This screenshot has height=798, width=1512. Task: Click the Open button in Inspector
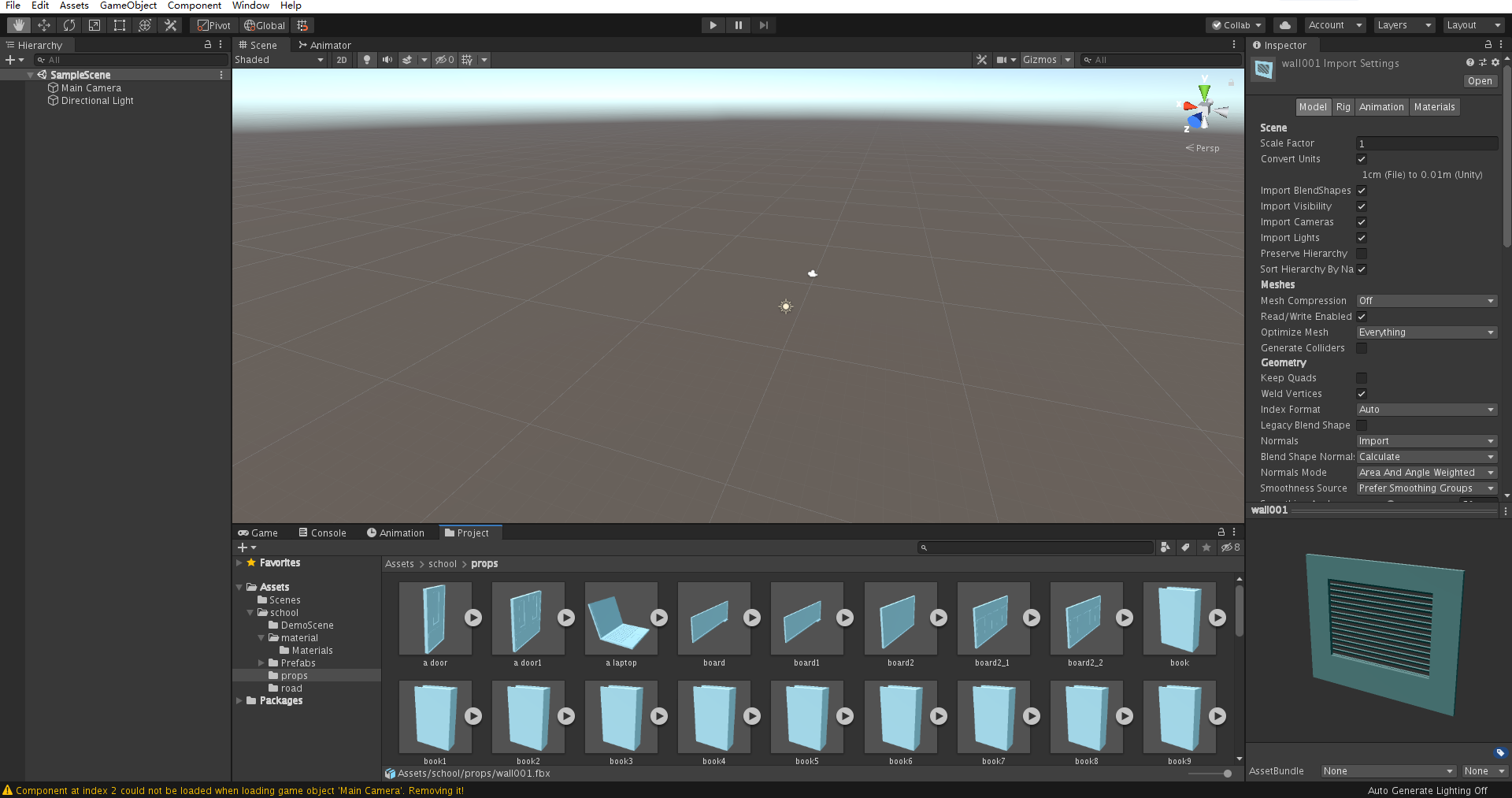(1480, 81)
